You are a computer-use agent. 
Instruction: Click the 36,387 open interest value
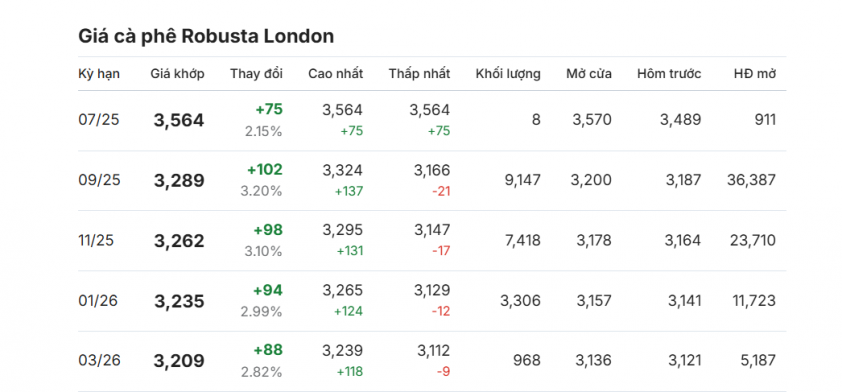pyautogui.click(x=751, y=180)
